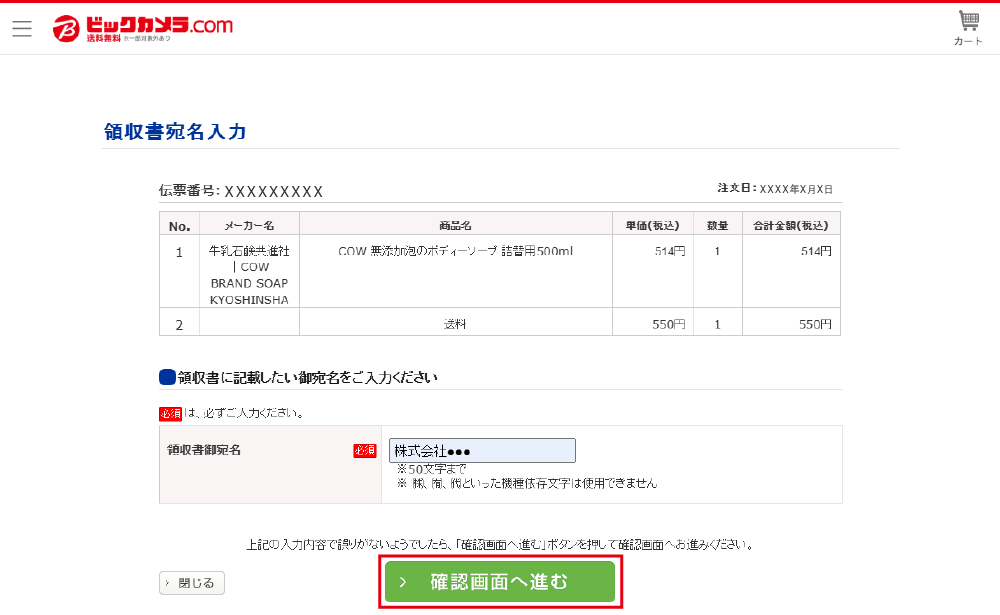Screen dimensions: 1000x615
Task: Select the ※50文字まで note
Action: click(x=431, y=469)
